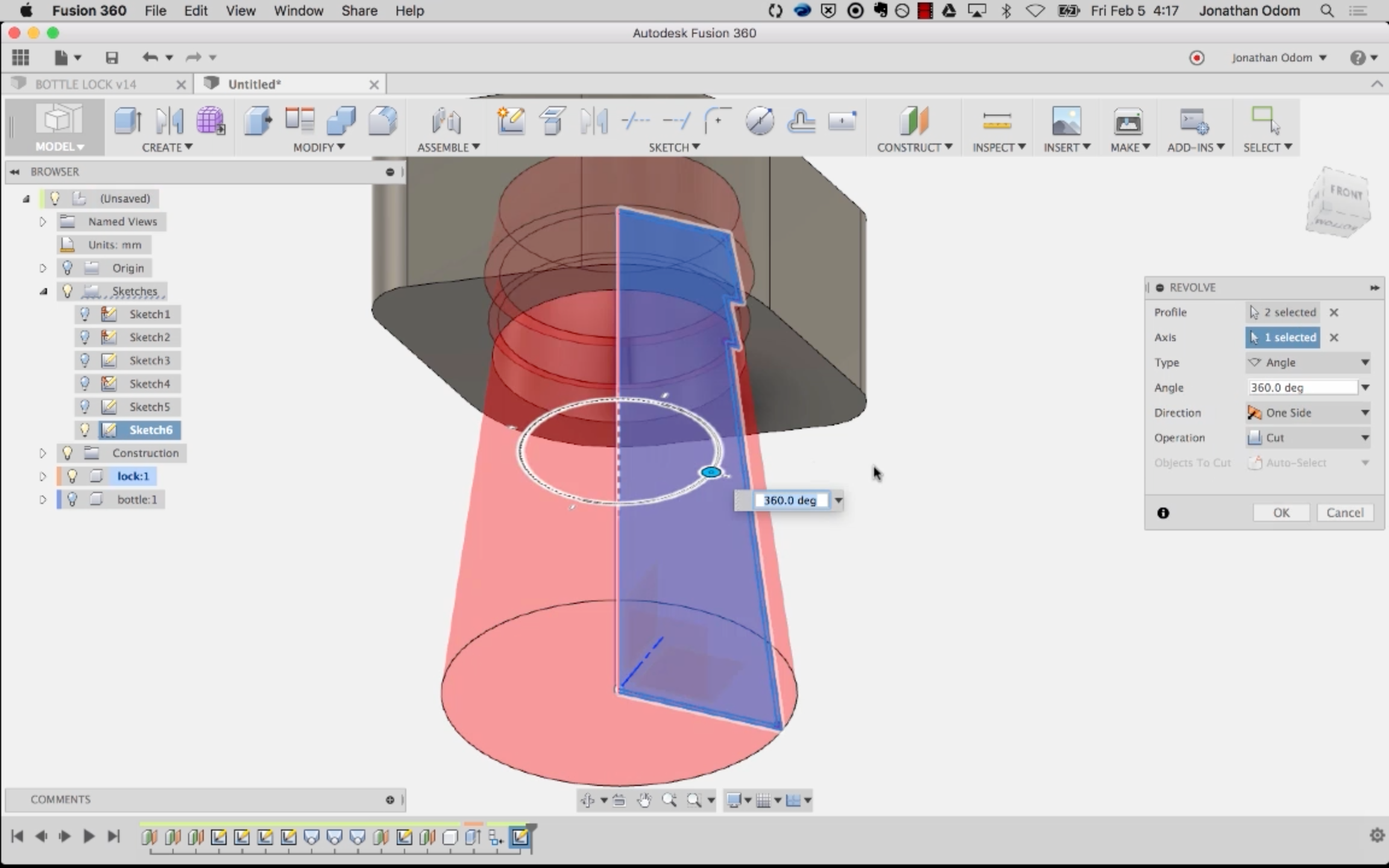
Task: Toggle Sketch3 visibility lightbulb
Action: (85, 360)
